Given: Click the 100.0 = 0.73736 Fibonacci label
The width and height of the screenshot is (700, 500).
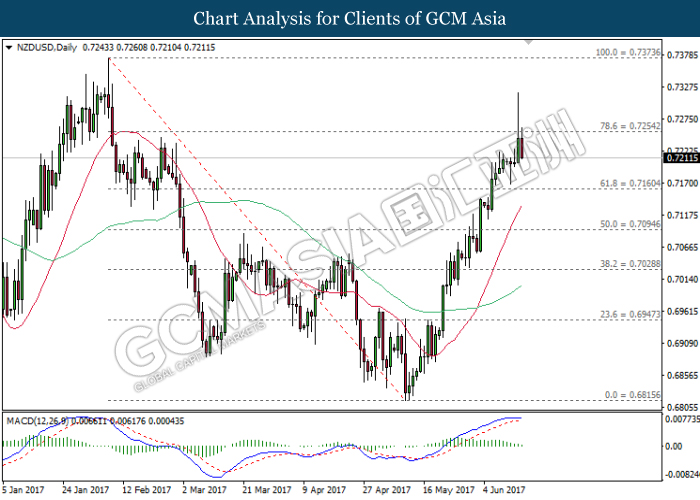Looking at the screenshot, I should 628,52.
